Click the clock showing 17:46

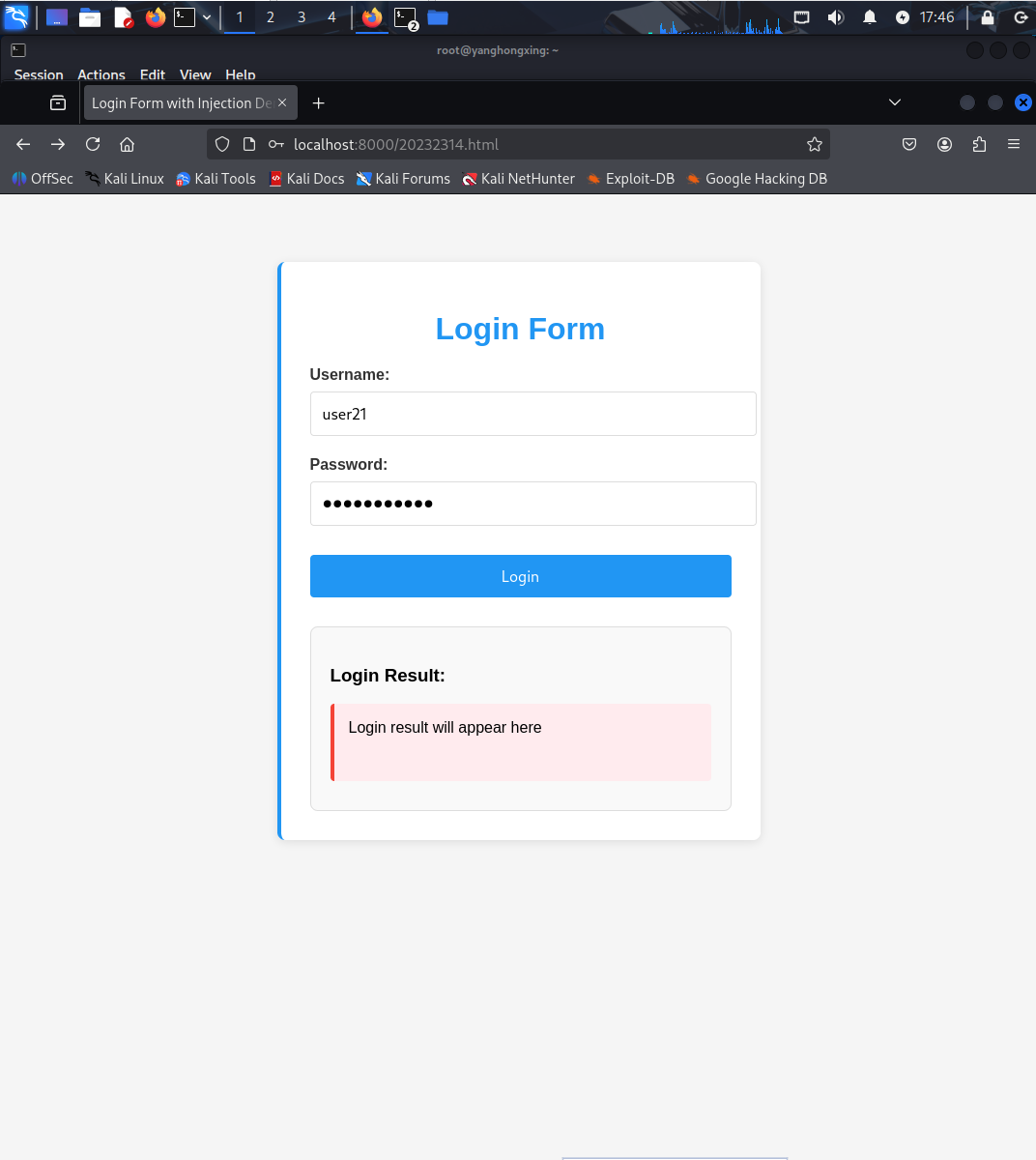(937, 17)
